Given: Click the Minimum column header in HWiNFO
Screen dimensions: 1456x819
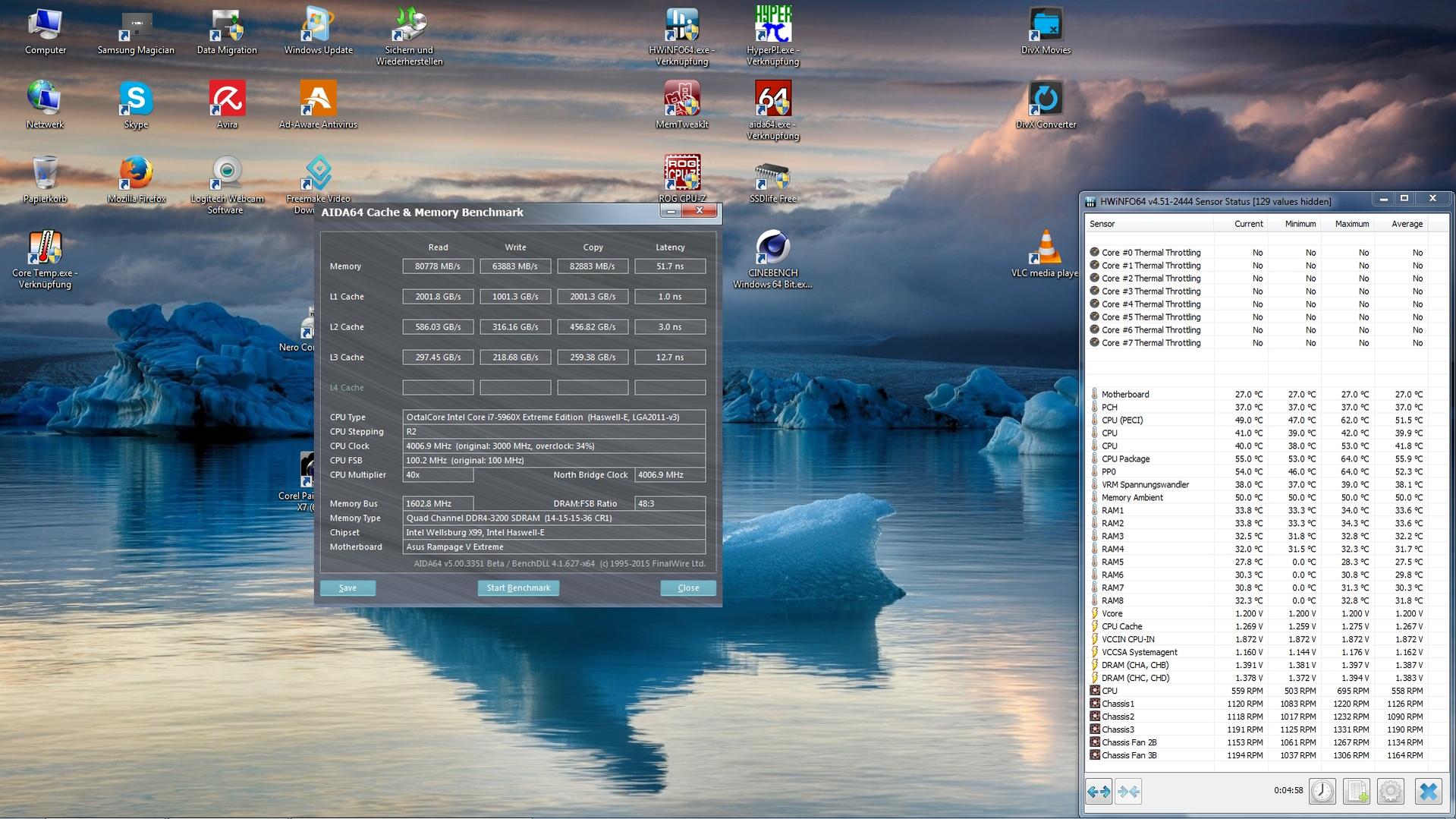Looking at the screenshot, I should pyautogui.click(x=1293, y=224).
